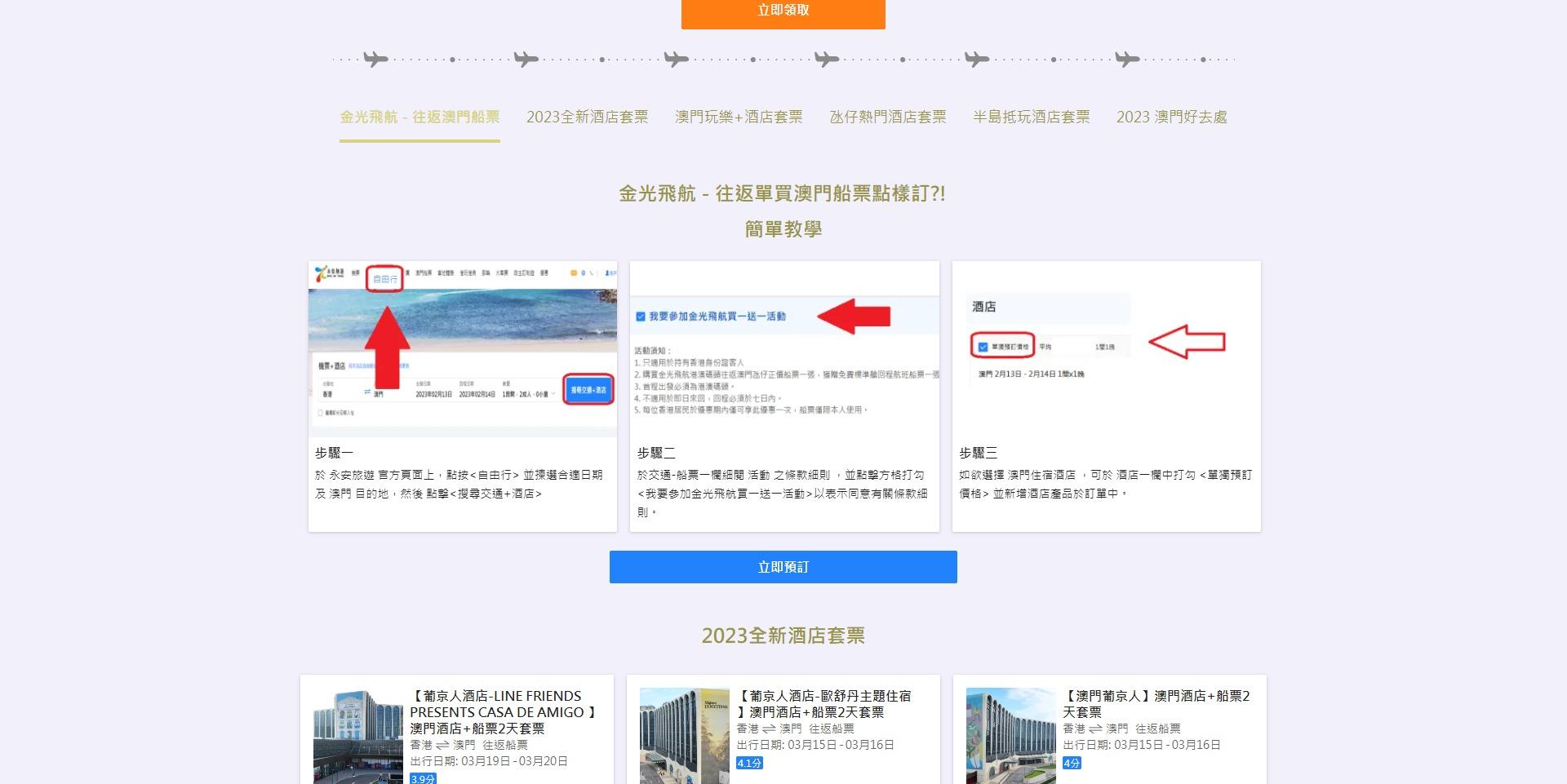Toggle the 單獨預訂價格 checkbox in step three
This screenshot has width=1567, height=784.
click(x=982, y=346)
